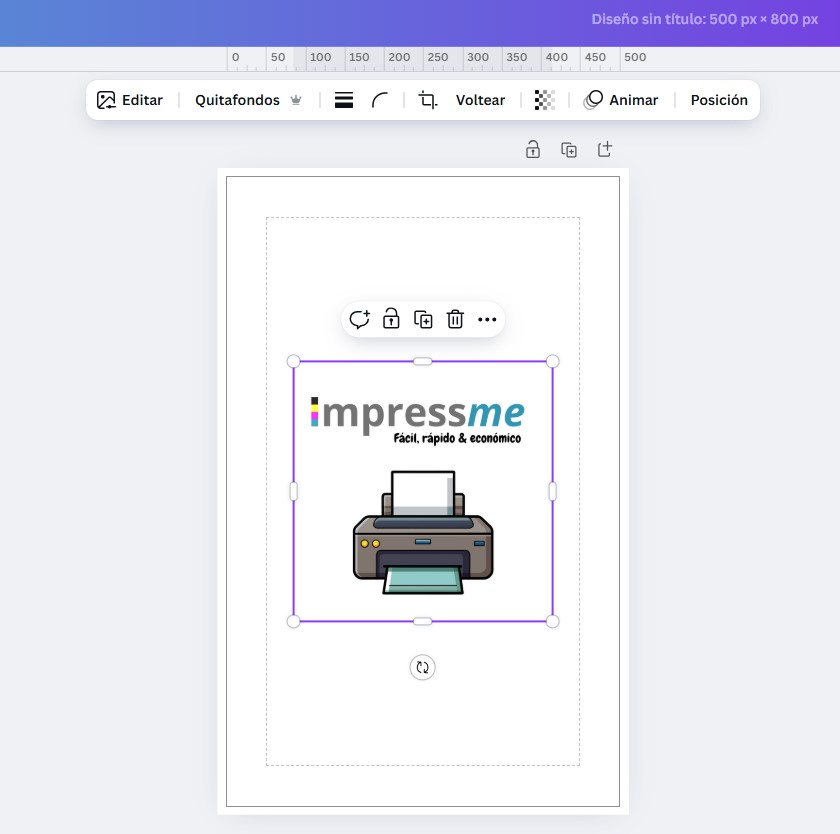840x834 pixels.
Task: Open the corner rounding control
Action: pyautogui.click(x=380, y=100)
